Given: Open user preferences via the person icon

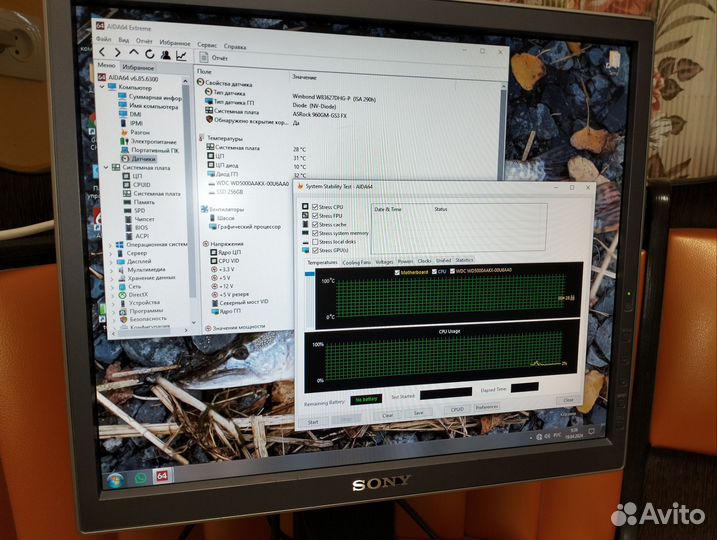Looking at the screenshot, I should 165,55.
